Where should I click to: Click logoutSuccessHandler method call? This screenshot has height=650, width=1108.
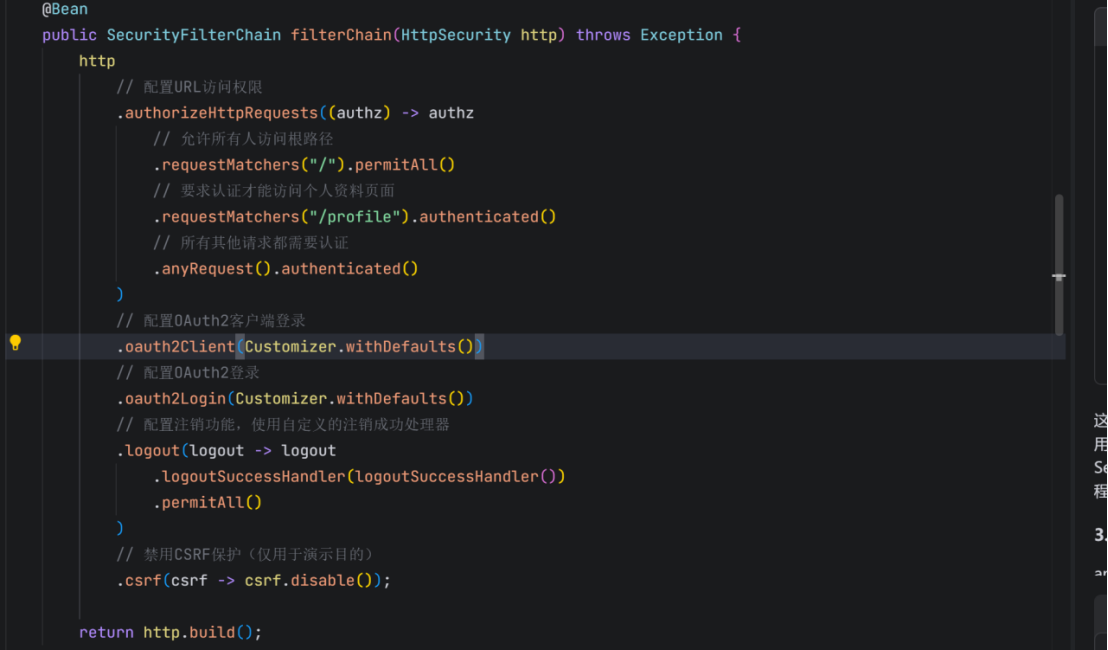[254, 477]
